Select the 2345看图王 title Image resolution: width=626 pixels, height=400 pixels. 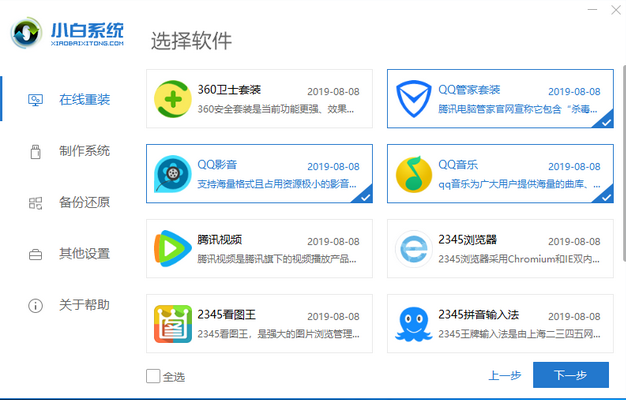[226, 315]
